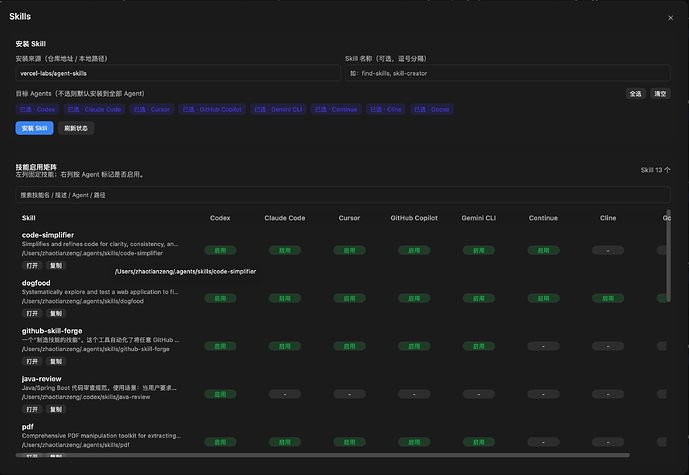Click the blue 安装 Skill button
This screenshot has height=475, width=689.
[x=34, y=128]
